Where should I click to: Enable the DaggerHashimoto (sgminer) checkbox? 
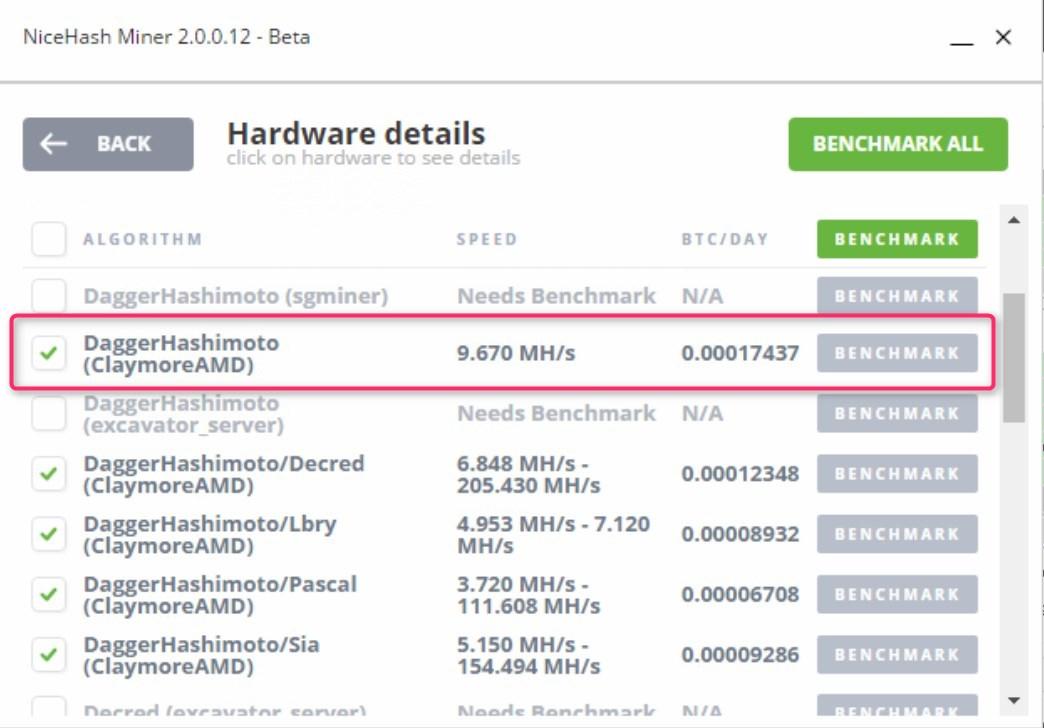click(49, 295)
